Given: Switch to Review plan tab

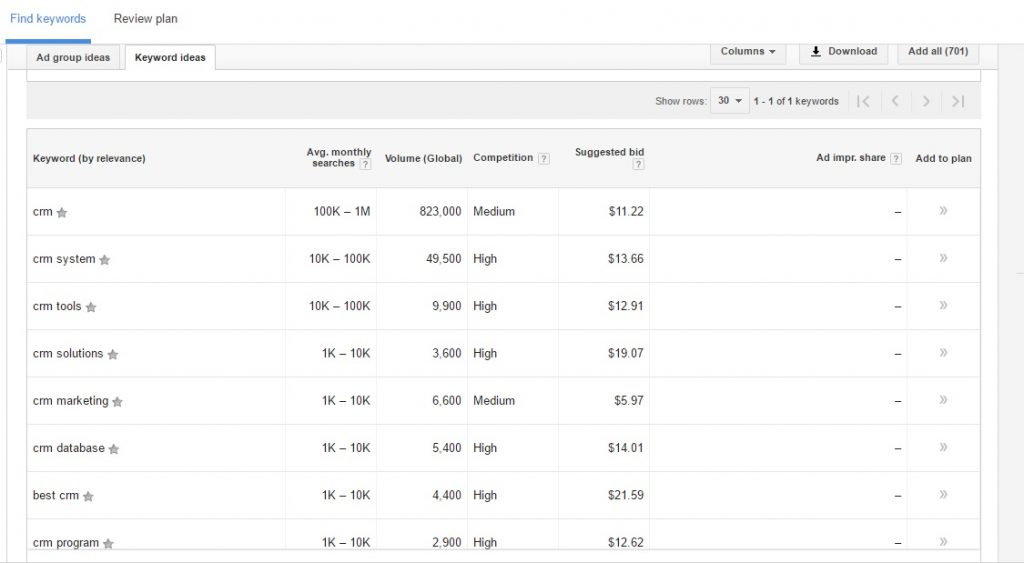Looking at the screenshot, I should [x=146, y=19].
